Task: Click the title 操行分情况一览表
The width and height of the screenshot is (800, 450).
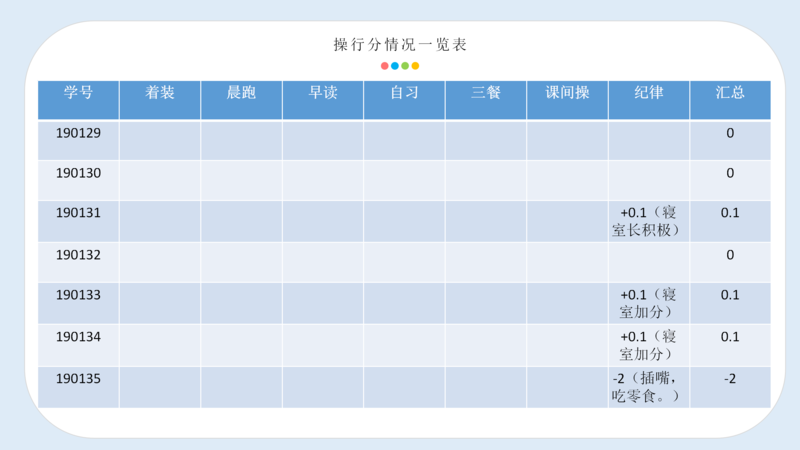Action: click(400, 45)
